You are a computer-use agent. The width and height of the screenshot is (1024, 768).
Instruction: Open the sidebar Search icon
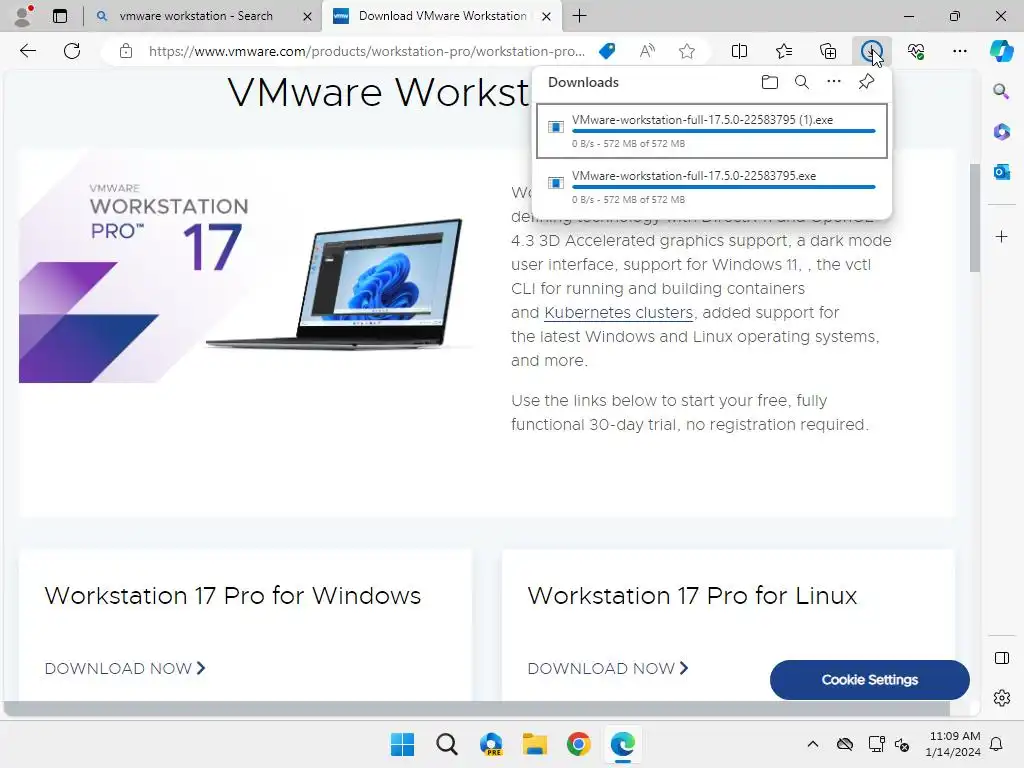point(1001,91)
